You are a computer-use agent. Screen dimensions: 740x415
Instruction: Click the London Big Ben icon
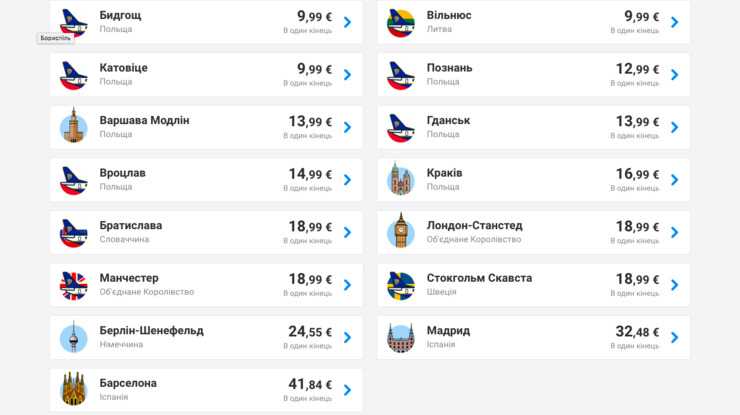click(401, 232)
